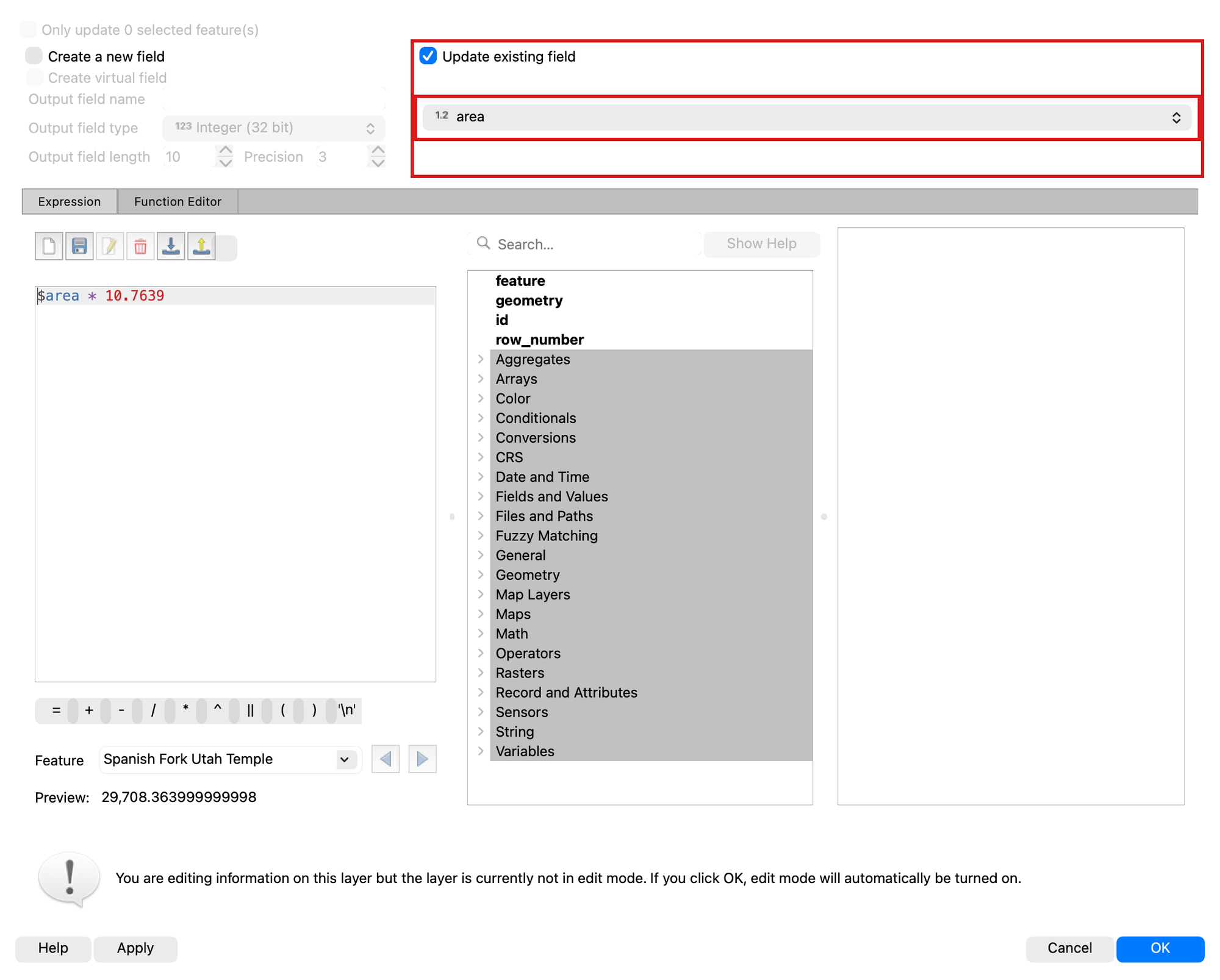Insert a closing parenthesis

click(315, 710)
